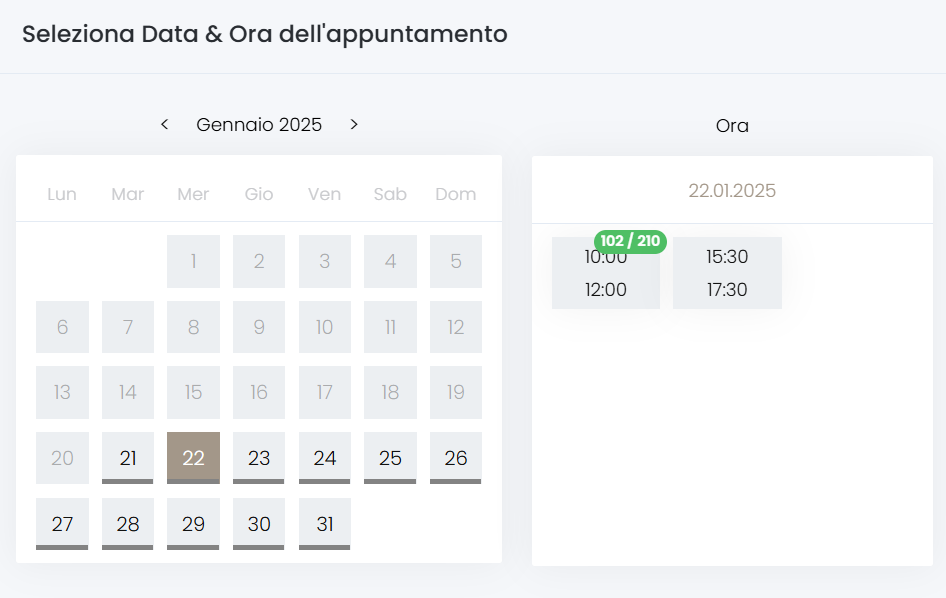Go to next month arrow

pos(354,124)
